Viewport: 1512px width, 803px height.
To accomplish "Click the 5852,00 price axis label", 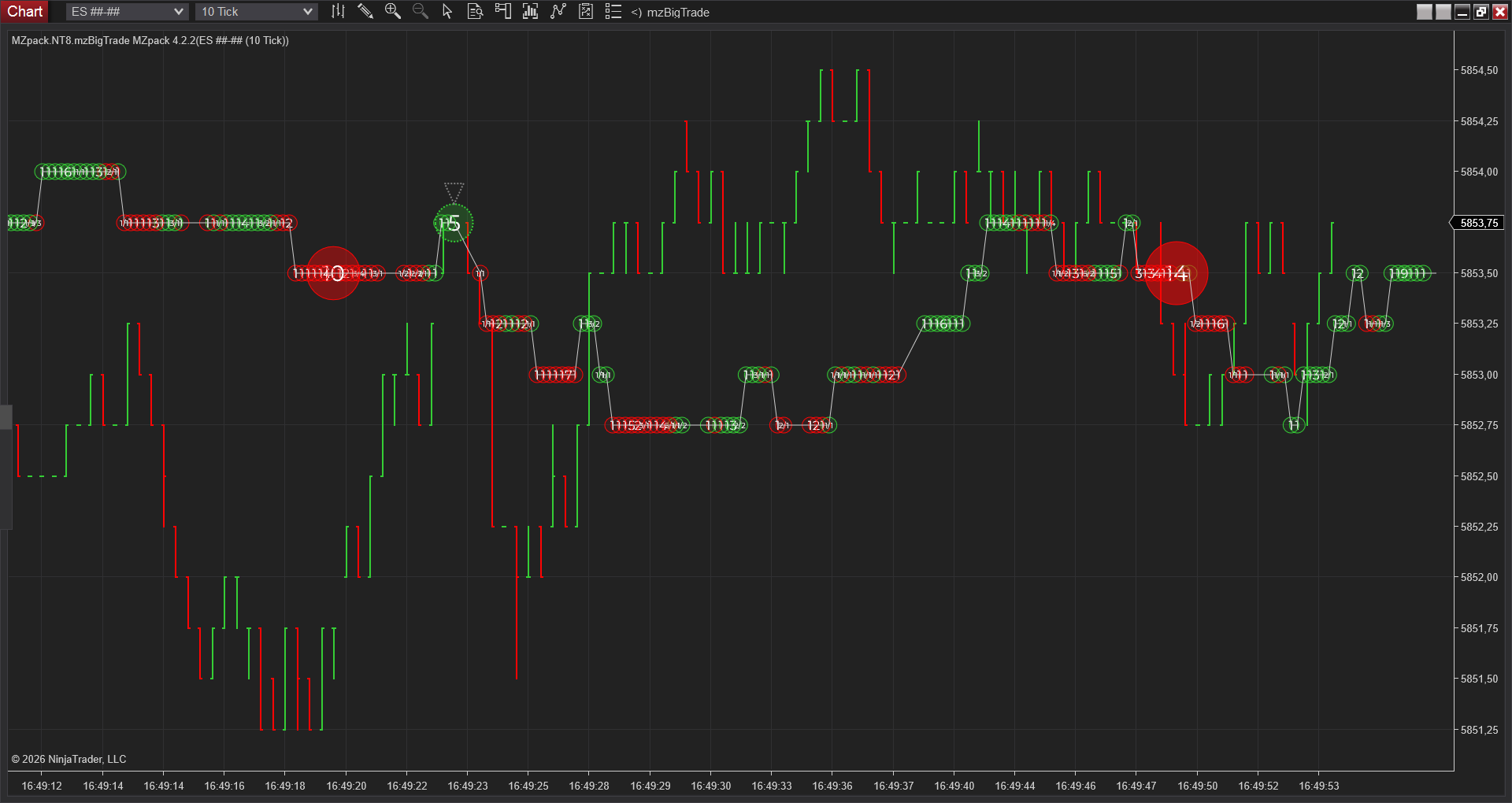I will 1479,577.
